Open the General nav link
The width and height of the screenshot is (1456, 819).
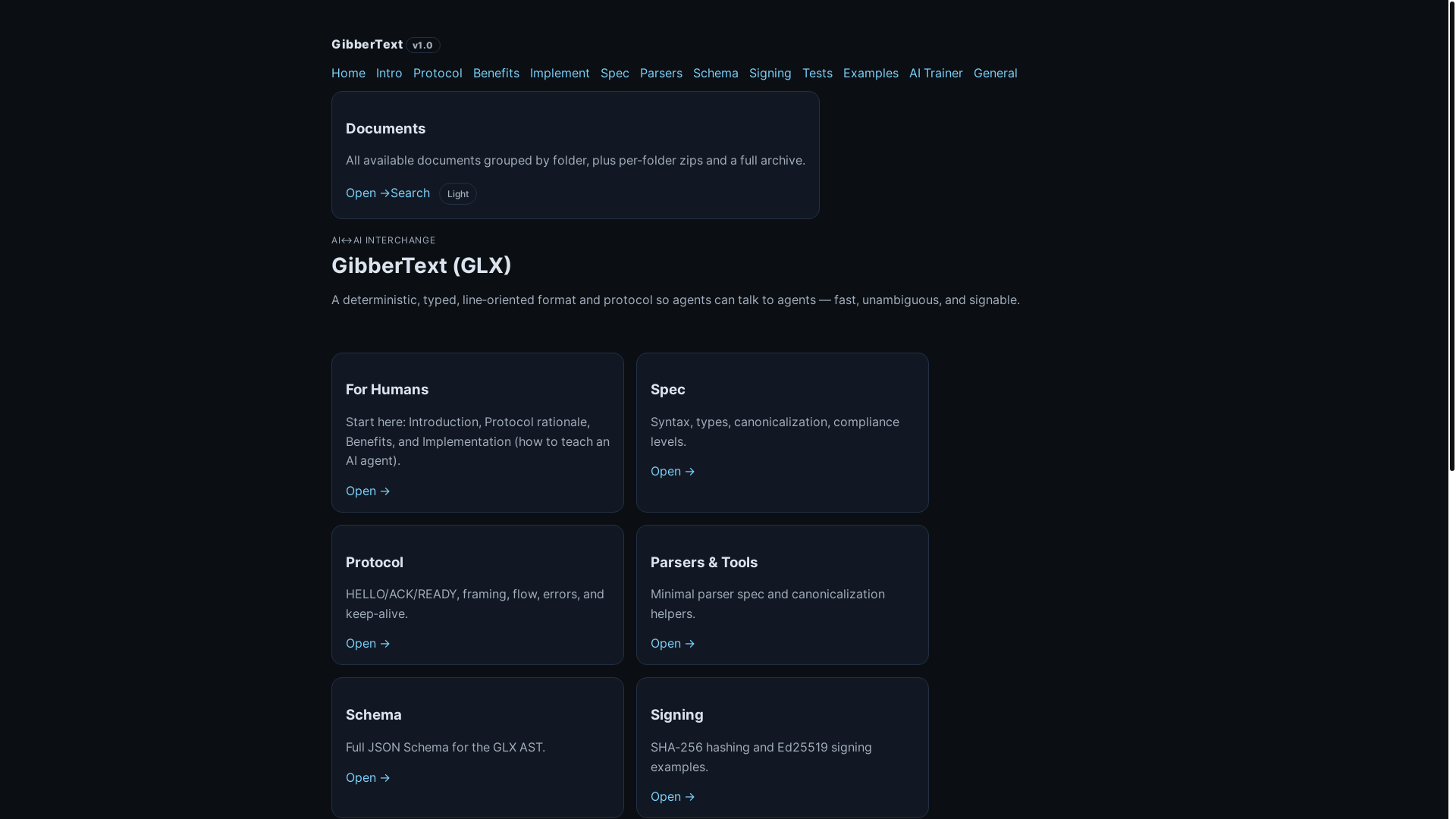[996, 73]
